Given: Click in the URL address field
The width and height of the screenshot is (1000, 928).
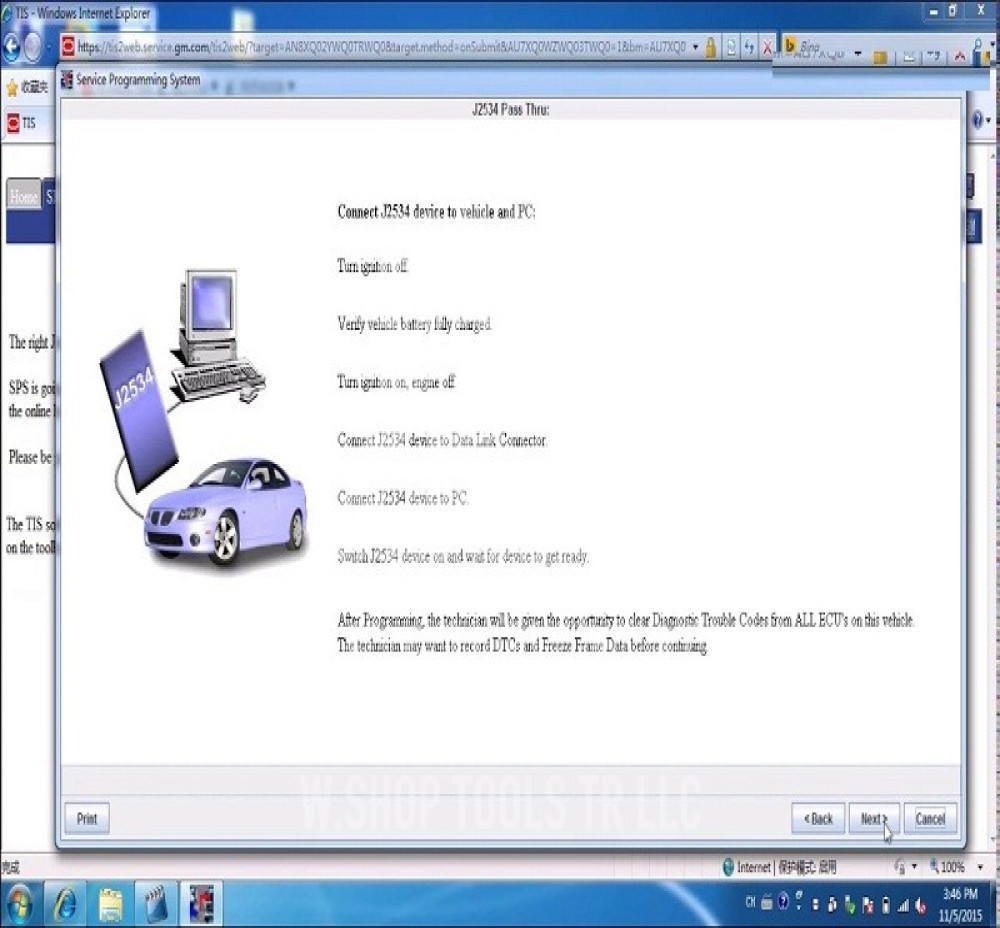Looking at the screenshot, I should point(380,47).
